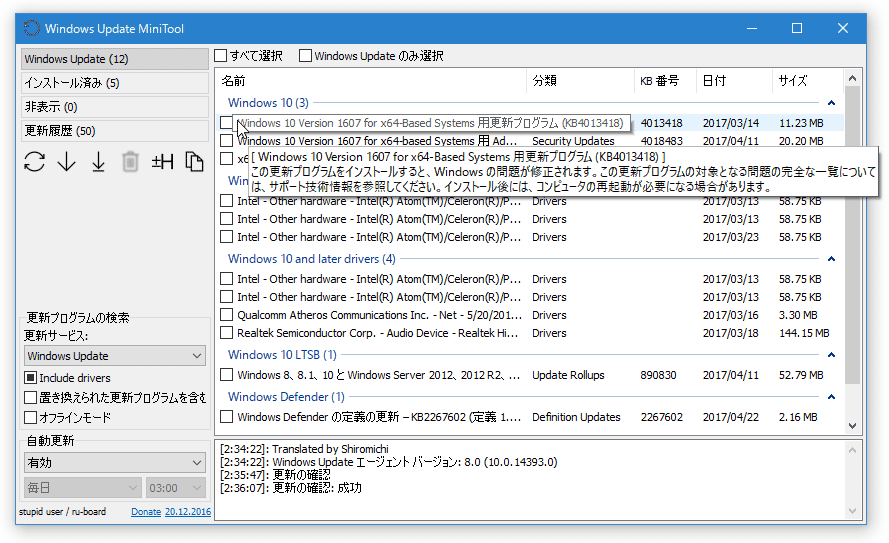This screenshot has width=889, height=543.
Task: Click log panel scrollbar down arrow
Action: pos(852,511)
